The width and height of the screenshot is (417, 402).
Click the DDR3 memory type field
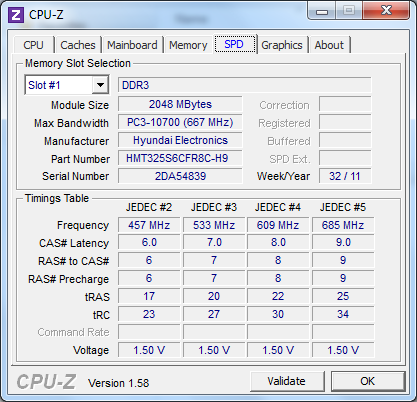(244, 85)
